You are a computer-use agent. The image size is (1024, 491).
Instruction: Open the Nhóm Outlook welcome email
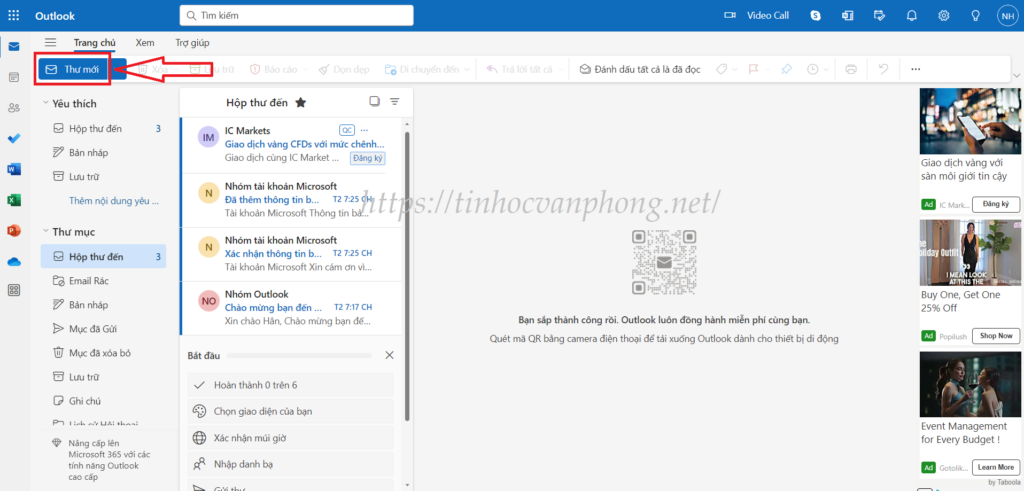(291, 308)
